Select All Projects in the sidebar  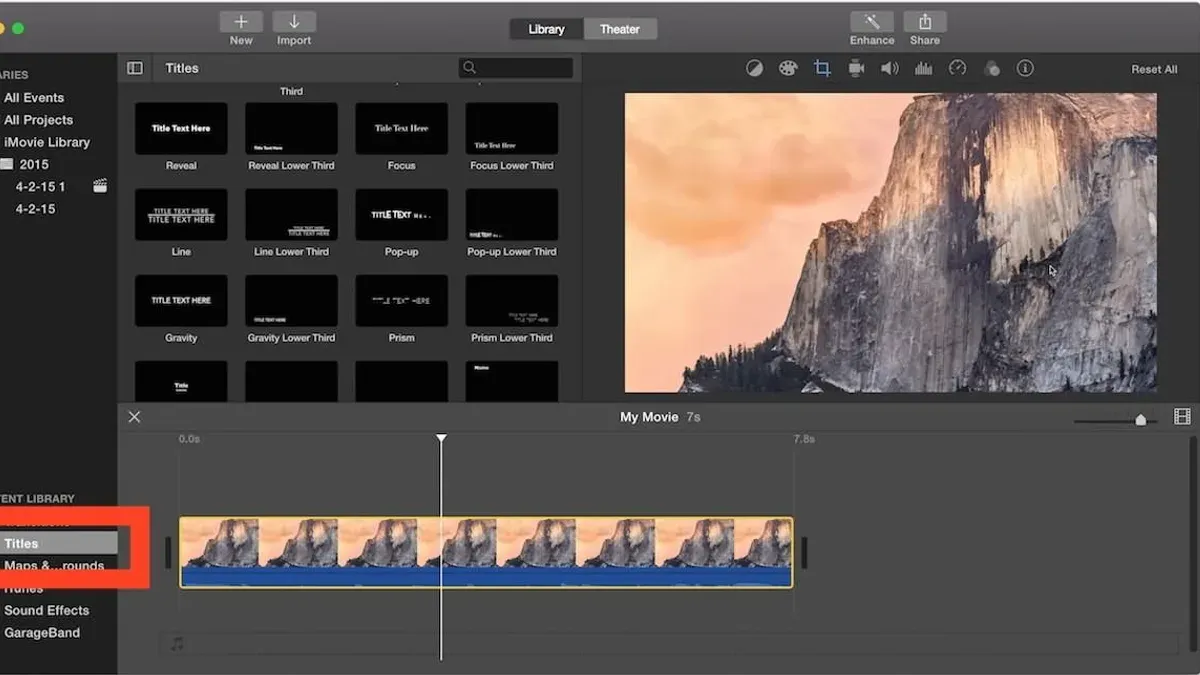point(38,119)
